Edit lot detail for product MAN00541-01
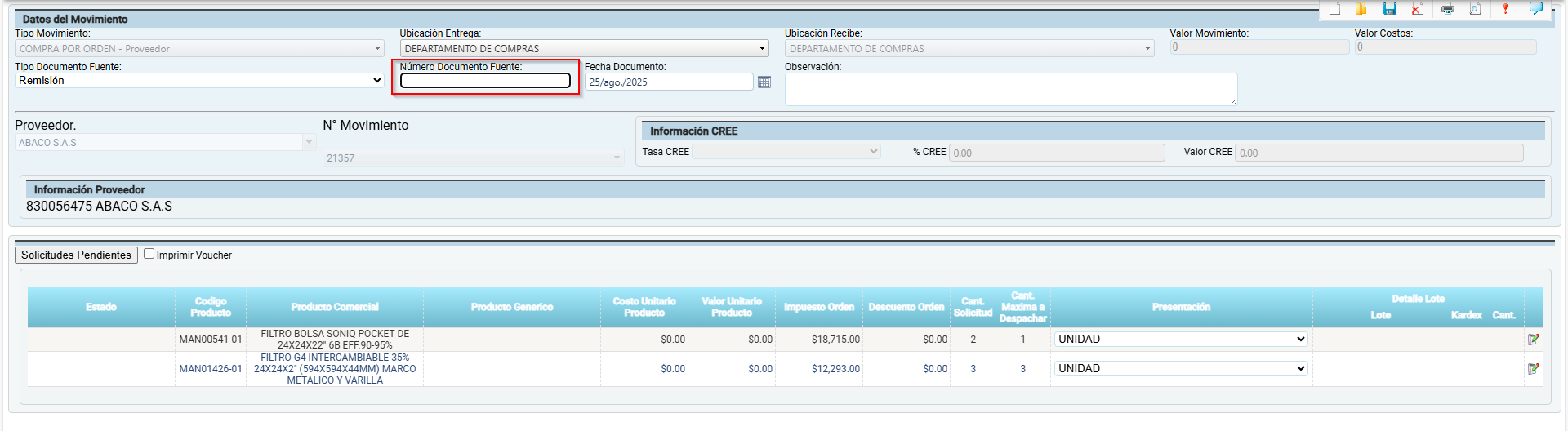Viewport: 1568px width, 431px height. click(x=1533, y=340)
